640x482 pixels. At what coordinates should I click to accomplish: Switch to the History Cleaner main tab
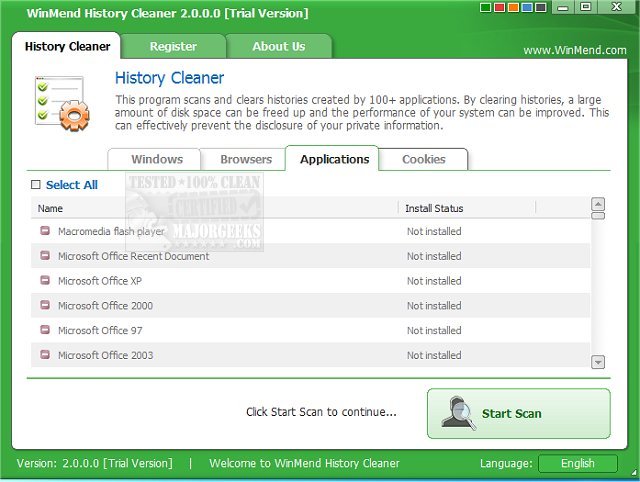tap(67, 47)
